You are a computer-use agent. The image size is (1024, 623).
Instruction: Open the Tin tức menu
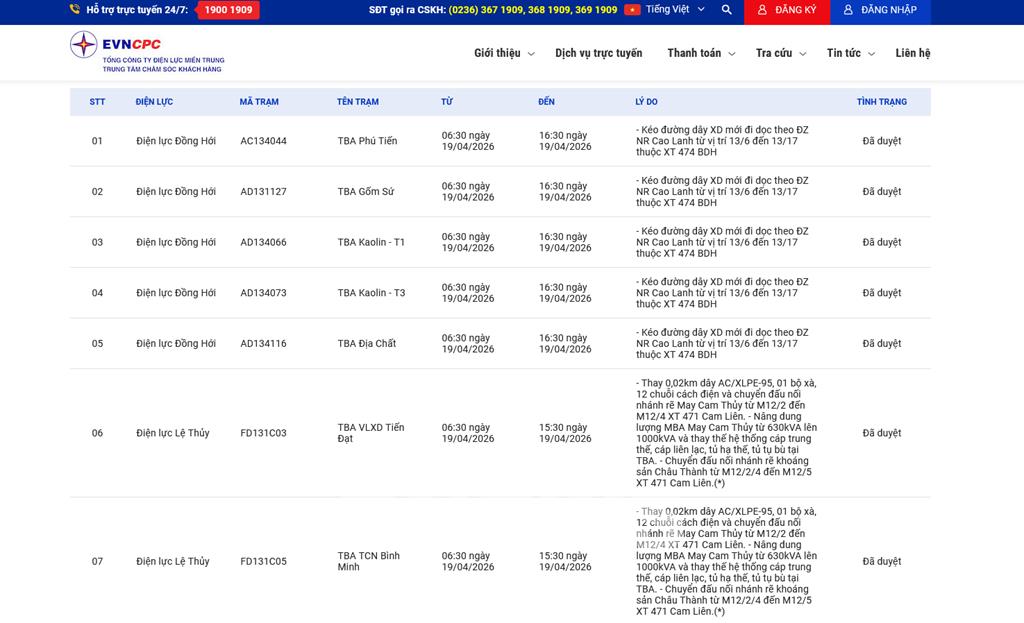pos(850,53)
